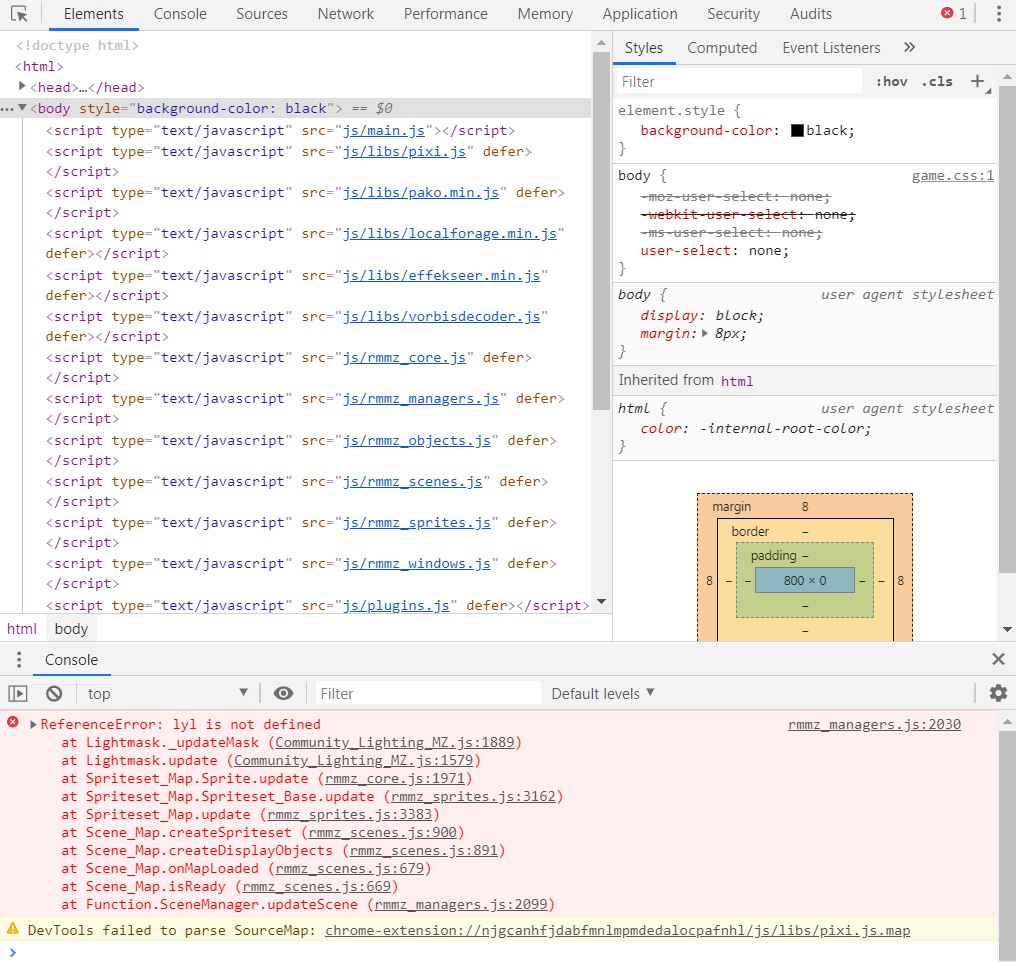Open the top JavaScript context dropdown

click(x=168, y=694)
